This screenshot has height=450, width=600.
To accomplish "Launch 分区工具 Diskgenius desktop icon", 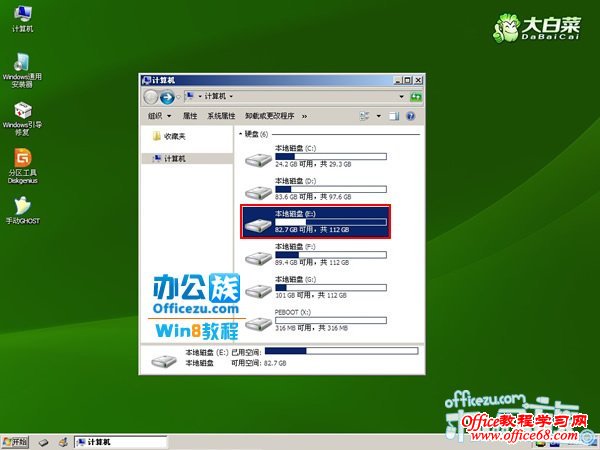I will click(23, 166).
